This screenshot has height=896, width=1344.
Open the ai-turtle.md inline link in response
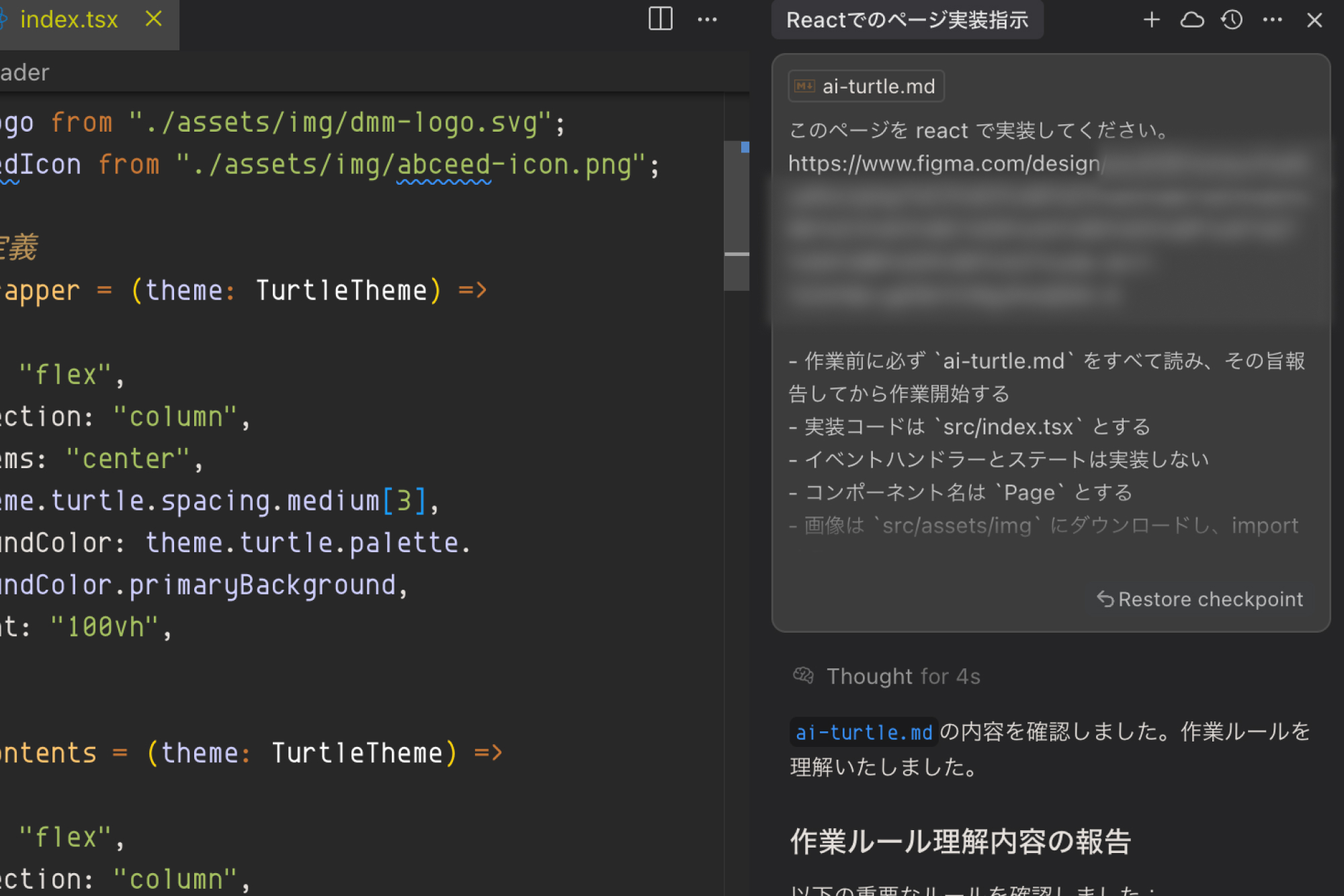864,732
